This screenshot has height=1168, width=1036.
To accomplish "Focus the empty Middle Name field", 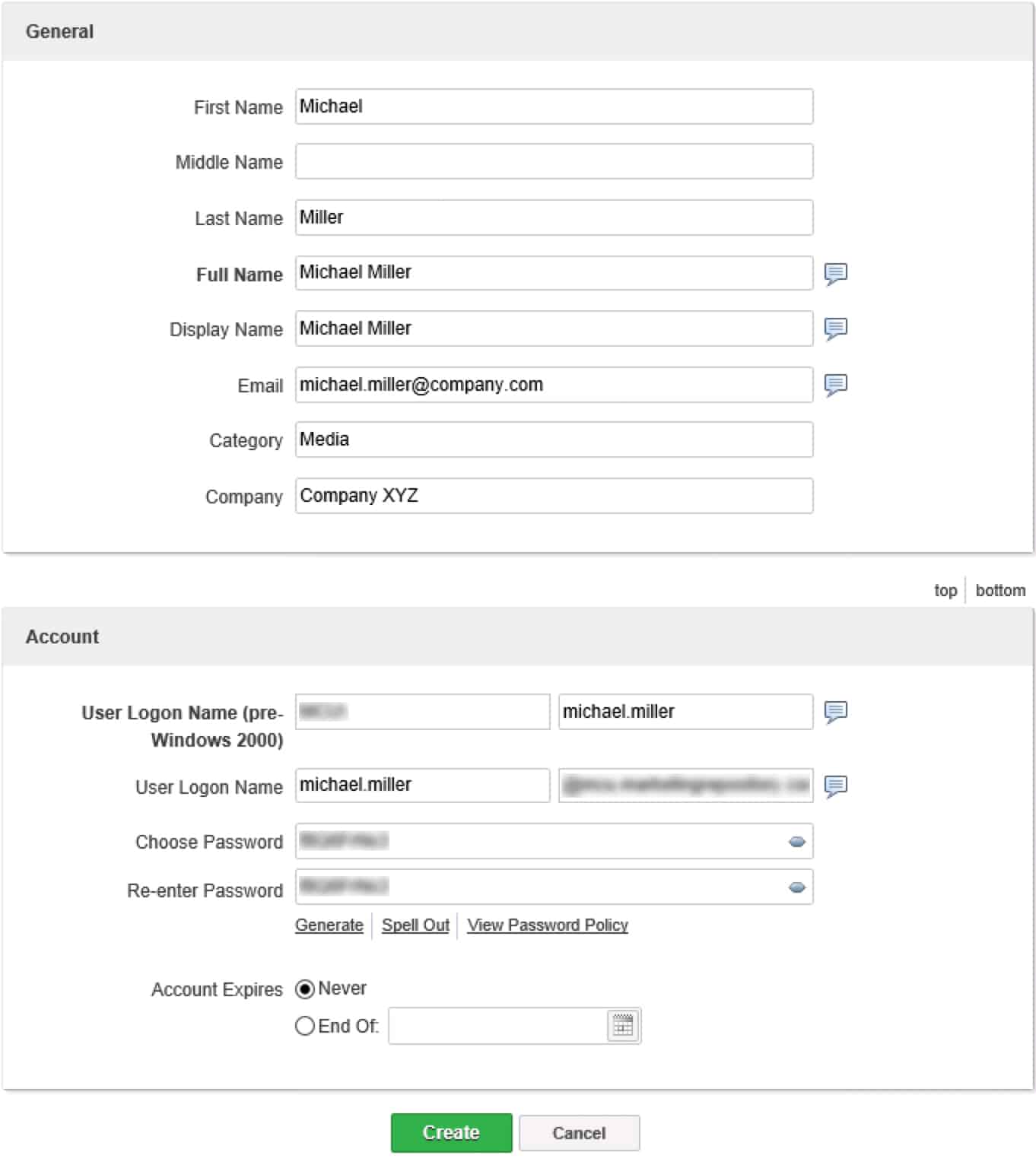I will pyautogui.click(x=554, y=162).
